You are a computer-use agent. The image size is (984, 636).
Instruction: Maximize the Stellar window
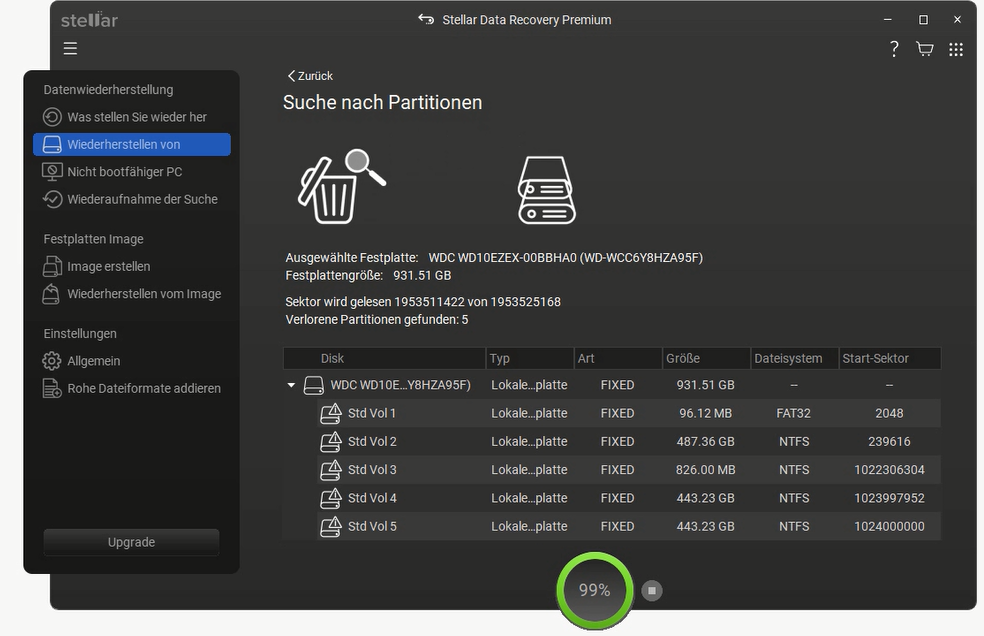923,19
